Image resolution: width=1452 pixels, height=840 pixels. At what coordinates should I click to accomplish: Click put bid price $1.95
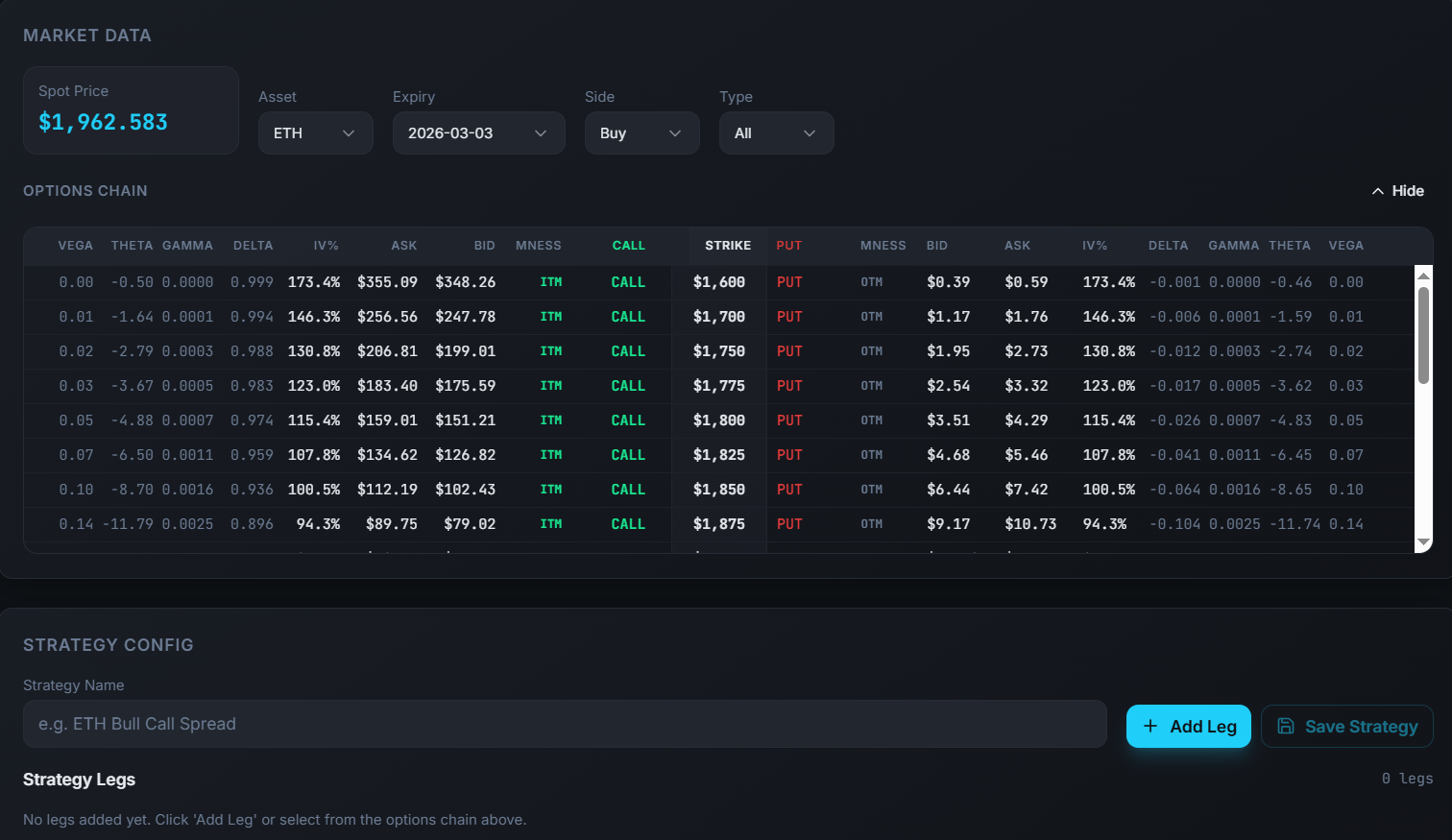point(949,351)
